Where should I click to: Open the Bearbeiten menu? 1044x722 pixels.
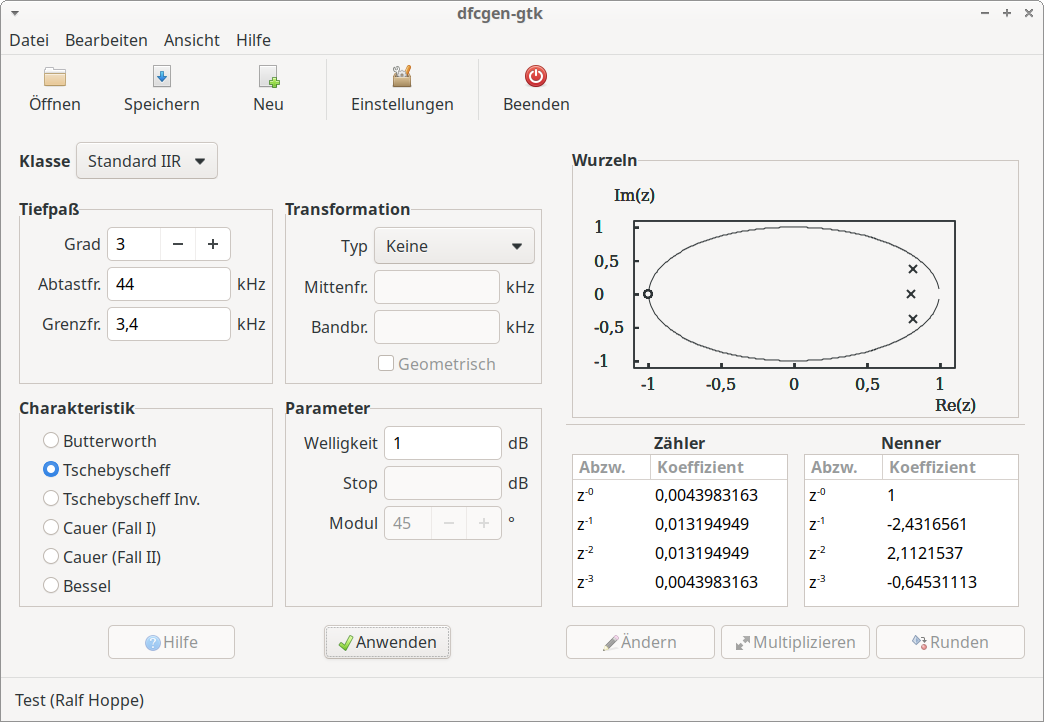(x=106, y=40)
